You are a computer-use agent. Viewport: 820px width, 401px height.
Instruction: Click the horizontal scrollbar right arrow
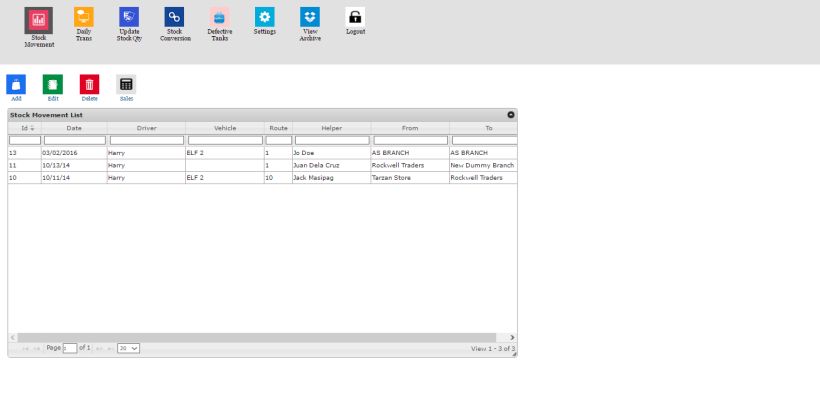point(512,338)
